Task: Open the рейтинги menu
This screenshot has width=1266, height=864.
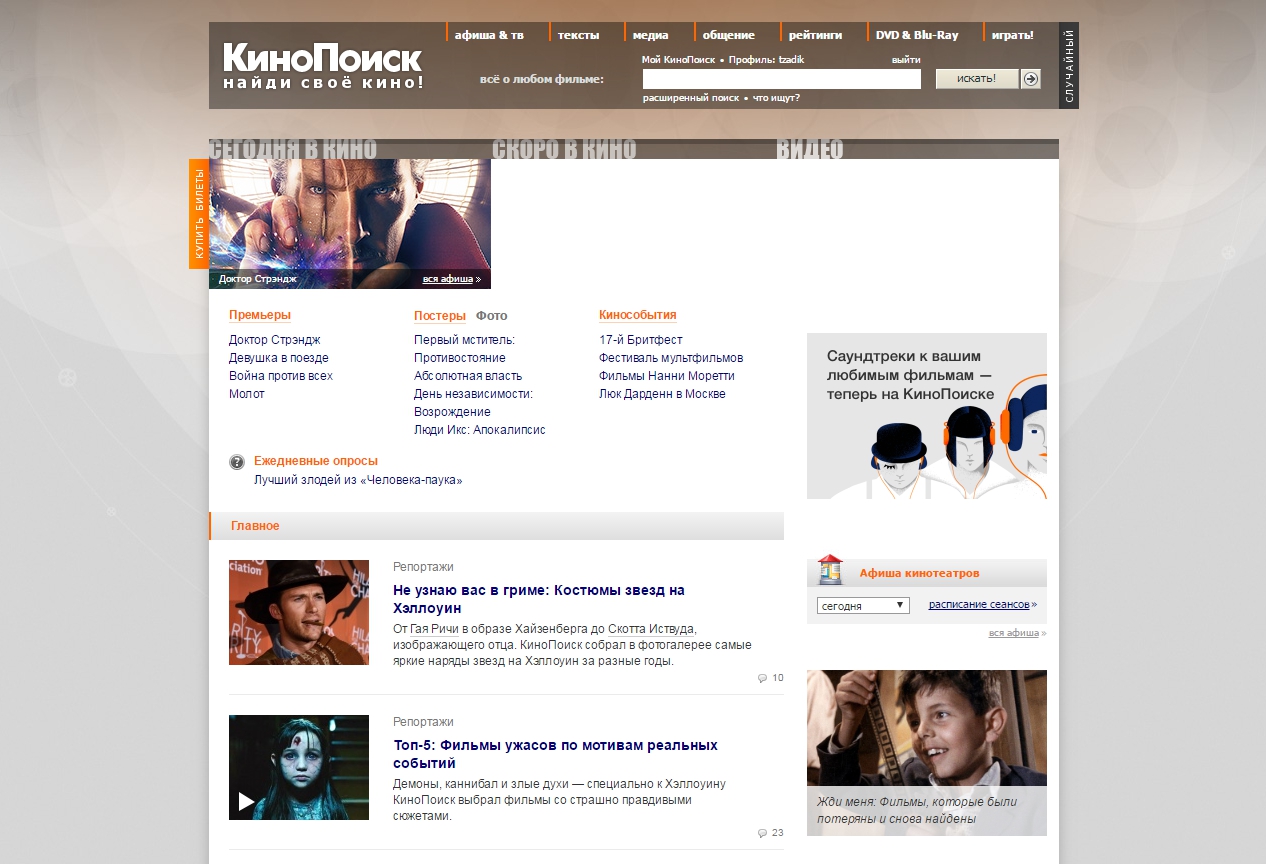Action: click(x=814, y=35)
